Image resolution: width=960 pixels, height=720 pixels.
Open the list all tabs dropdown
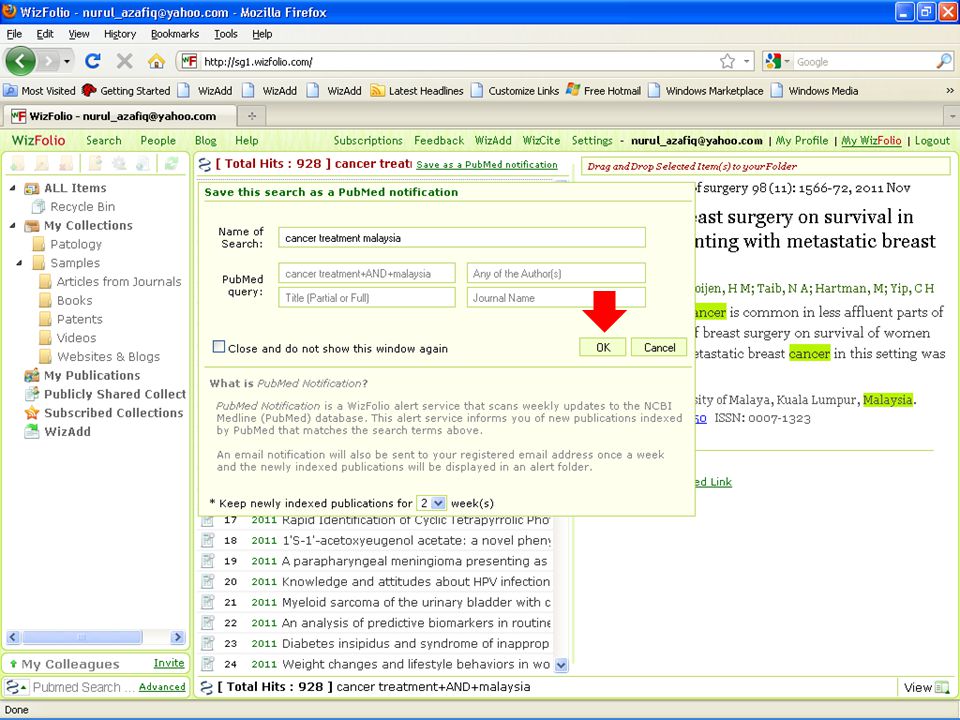coord(953,116)
